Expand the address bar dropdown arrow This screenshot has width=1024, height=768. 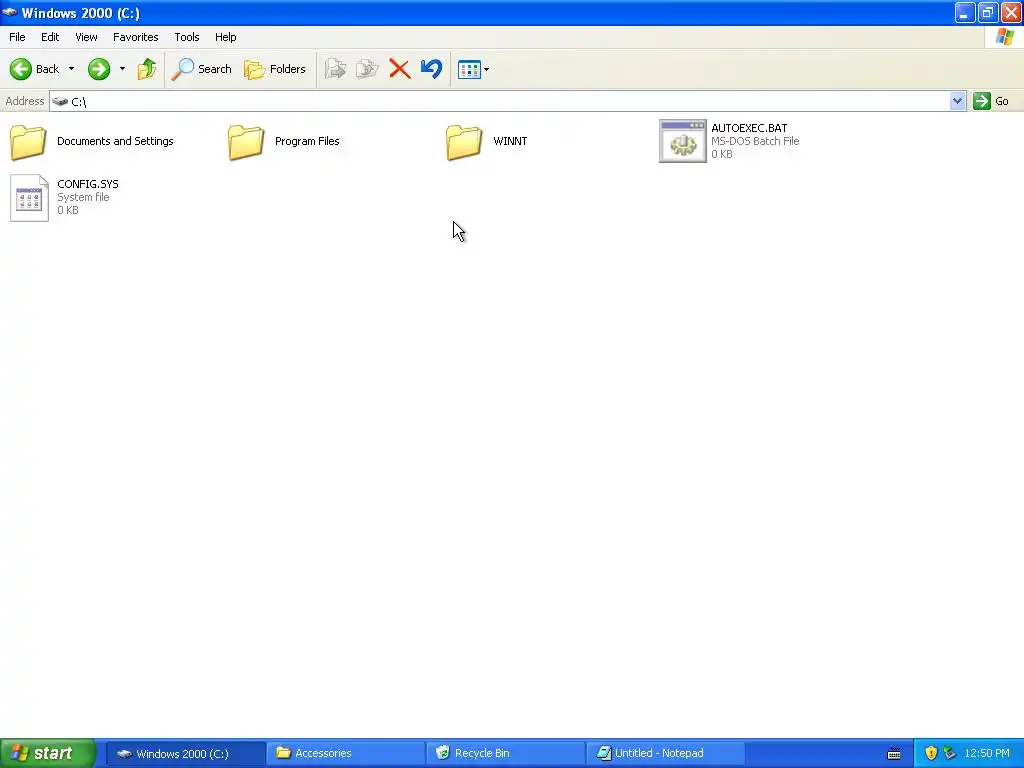[957, 101]
